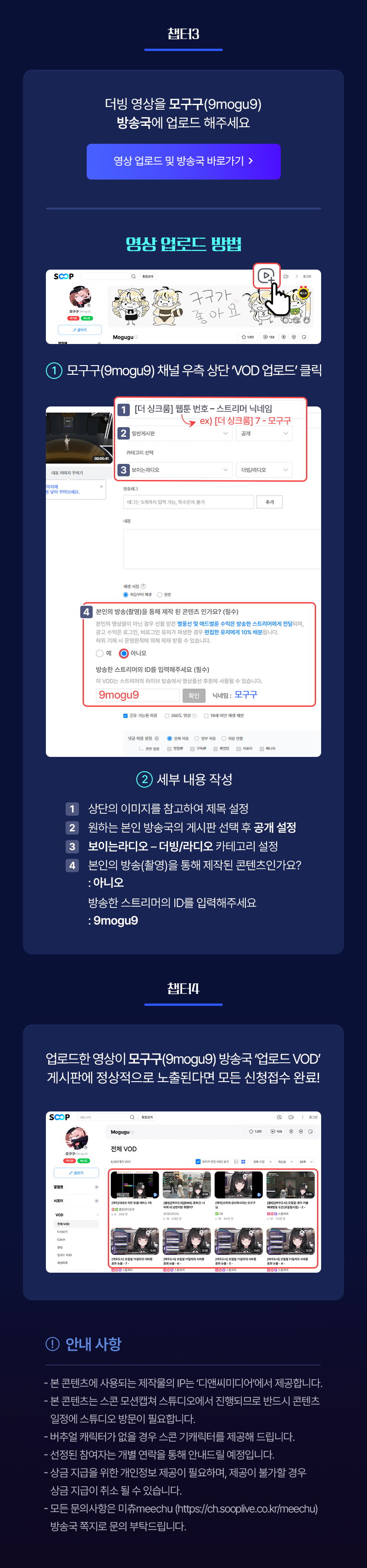Click 영상 업로드 및 방송국 바로가기 button
Viewport: 367px width, 1568px height.
pyautogui.click(x=183, y=161)
